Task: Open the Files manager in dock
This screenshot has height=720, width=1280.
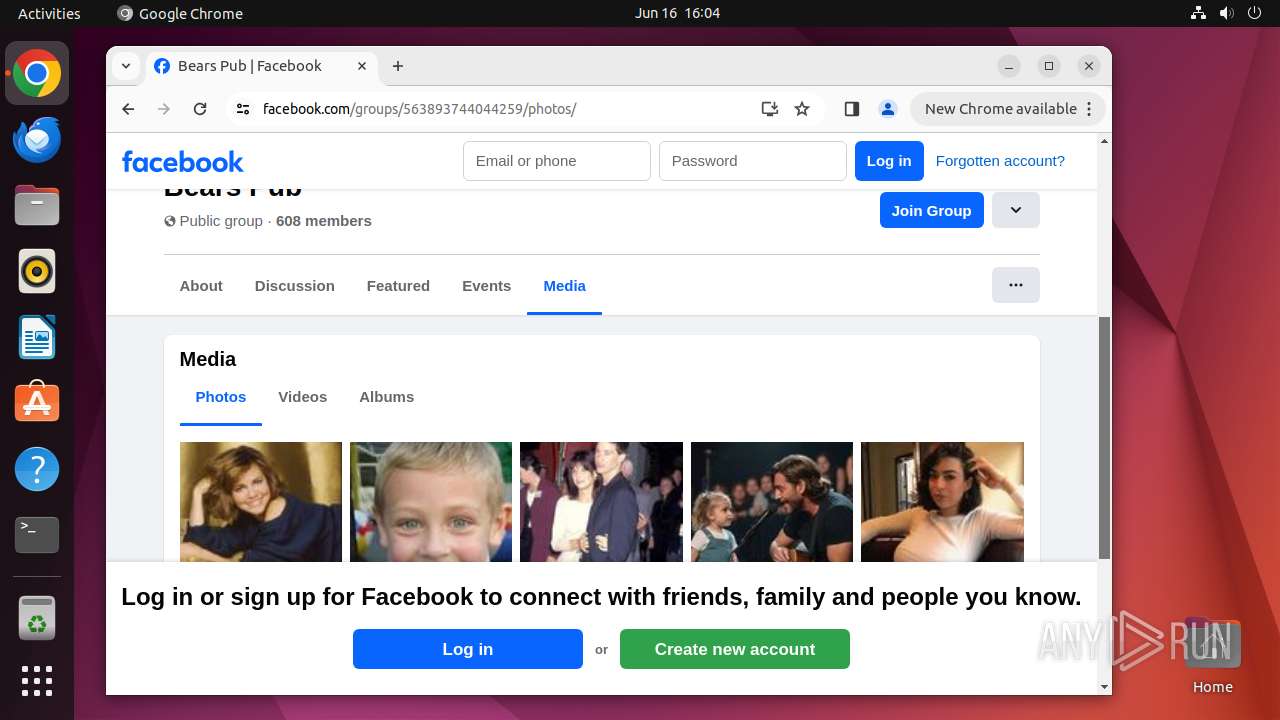Action: pos(37,205)
